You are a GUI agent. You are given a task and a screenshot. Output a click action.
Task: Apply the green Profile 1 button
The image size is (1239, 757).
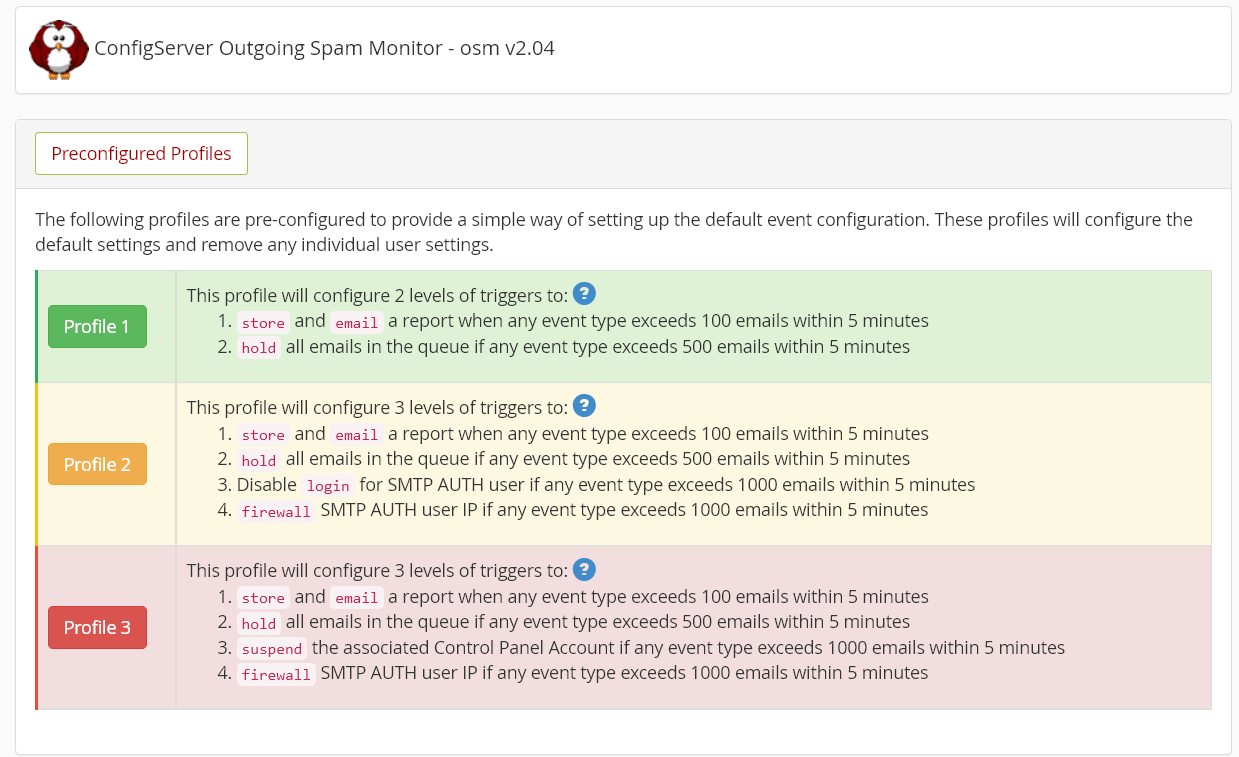tap(97, 326)
